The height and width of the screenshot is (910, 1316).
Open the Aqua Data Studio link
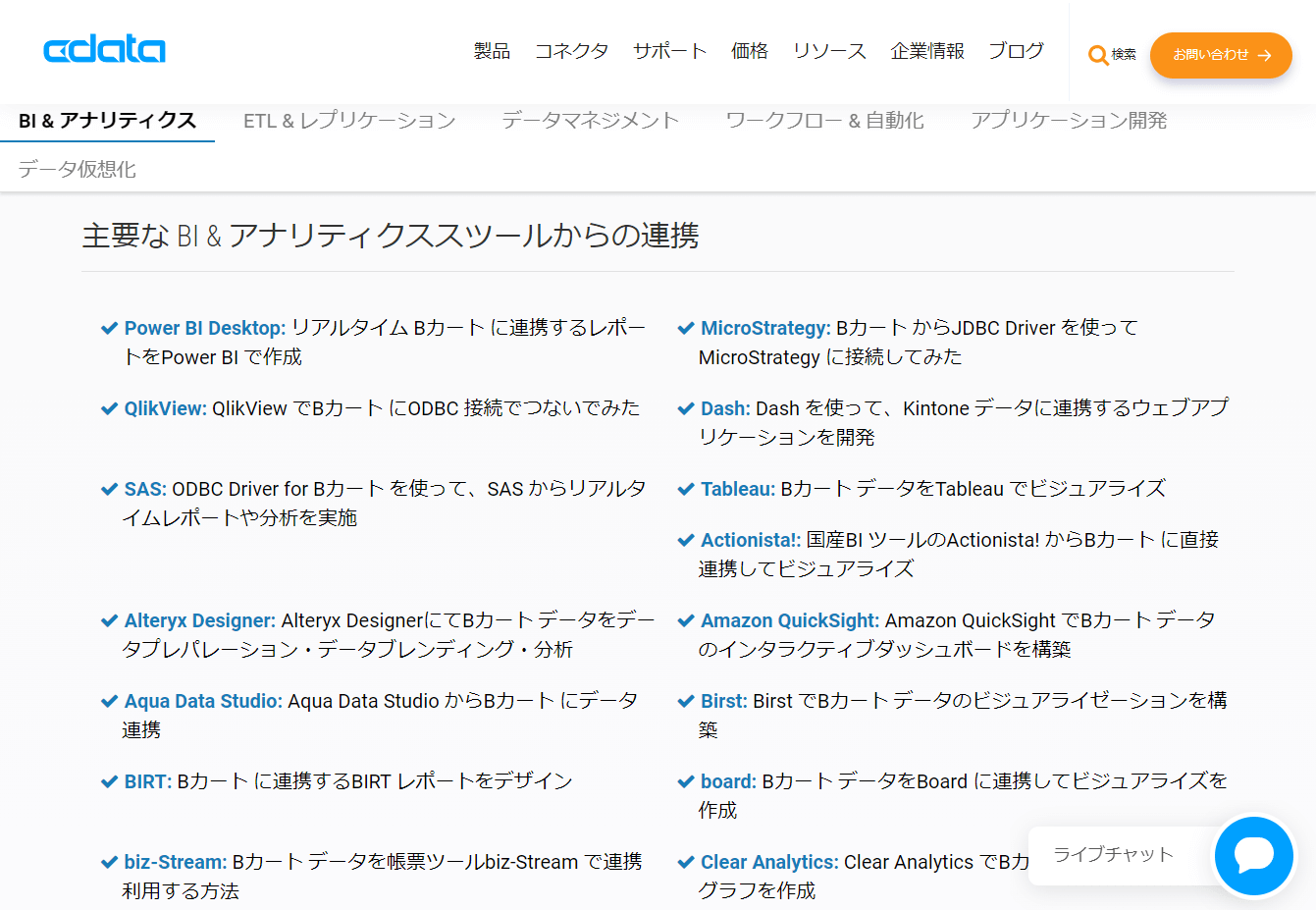click(x=203, y=701)
